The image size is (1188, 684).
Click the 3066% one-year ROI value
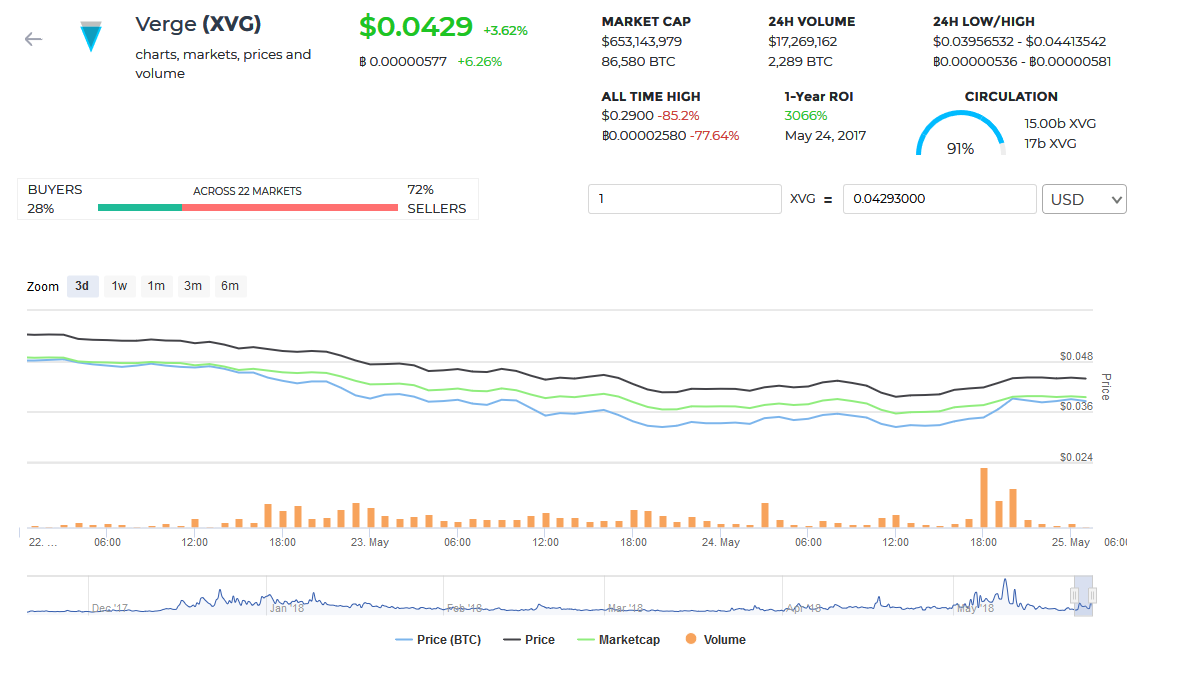point(806,116)
